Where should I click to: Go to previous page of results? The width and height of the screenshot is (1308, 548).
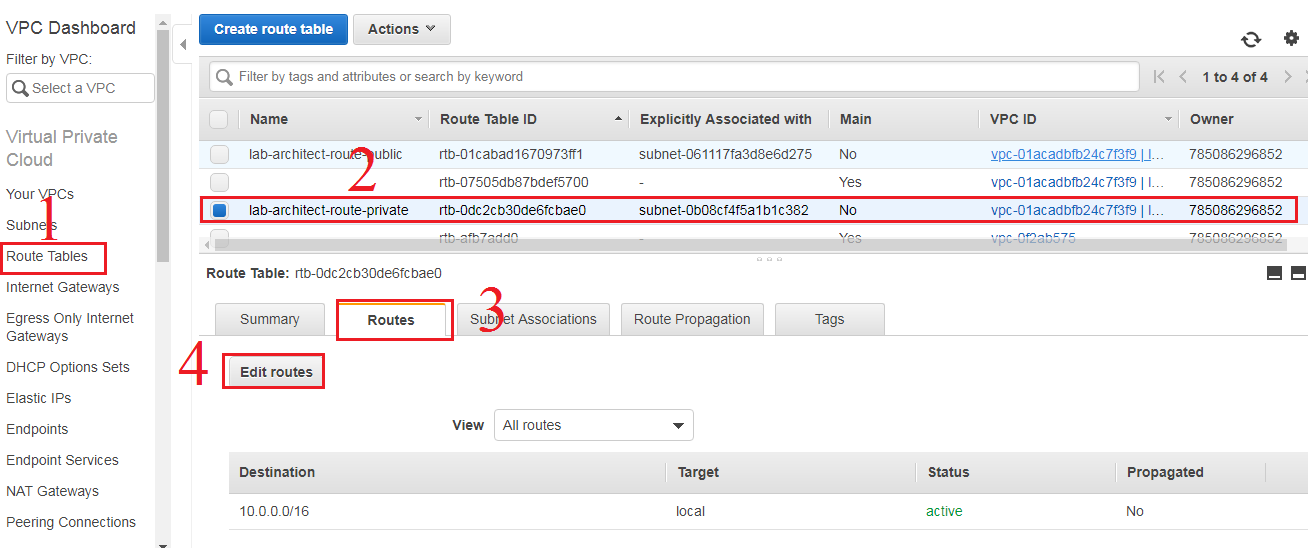point(1183,77)
